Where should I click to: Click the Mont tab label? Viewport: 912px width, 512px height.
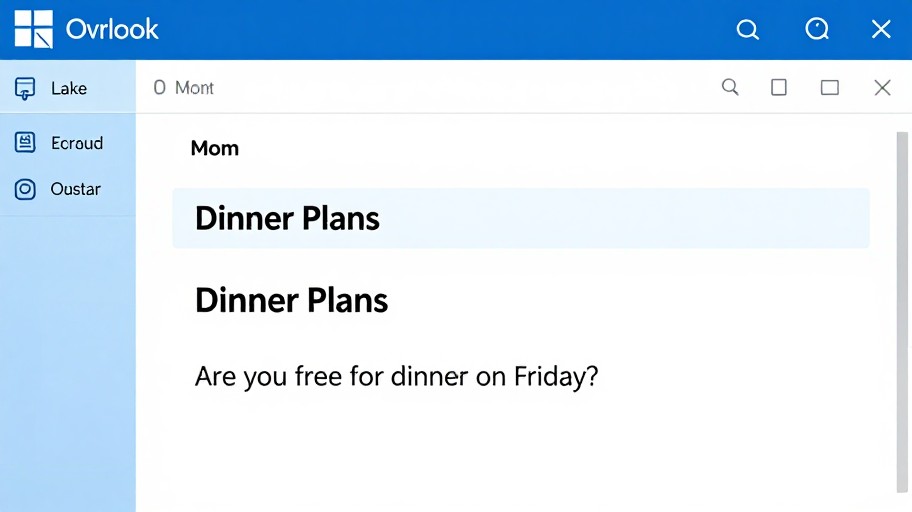194,88
